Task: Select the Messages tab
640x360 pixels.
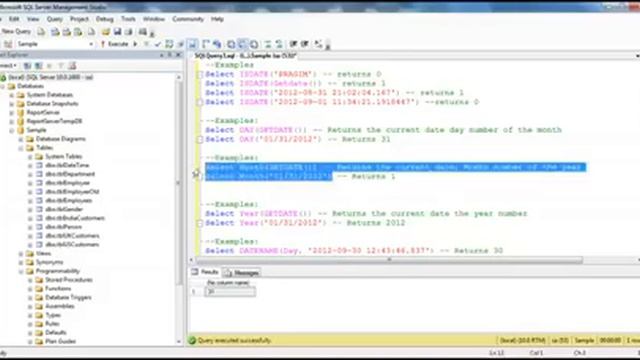Action: tap(242, 273)
